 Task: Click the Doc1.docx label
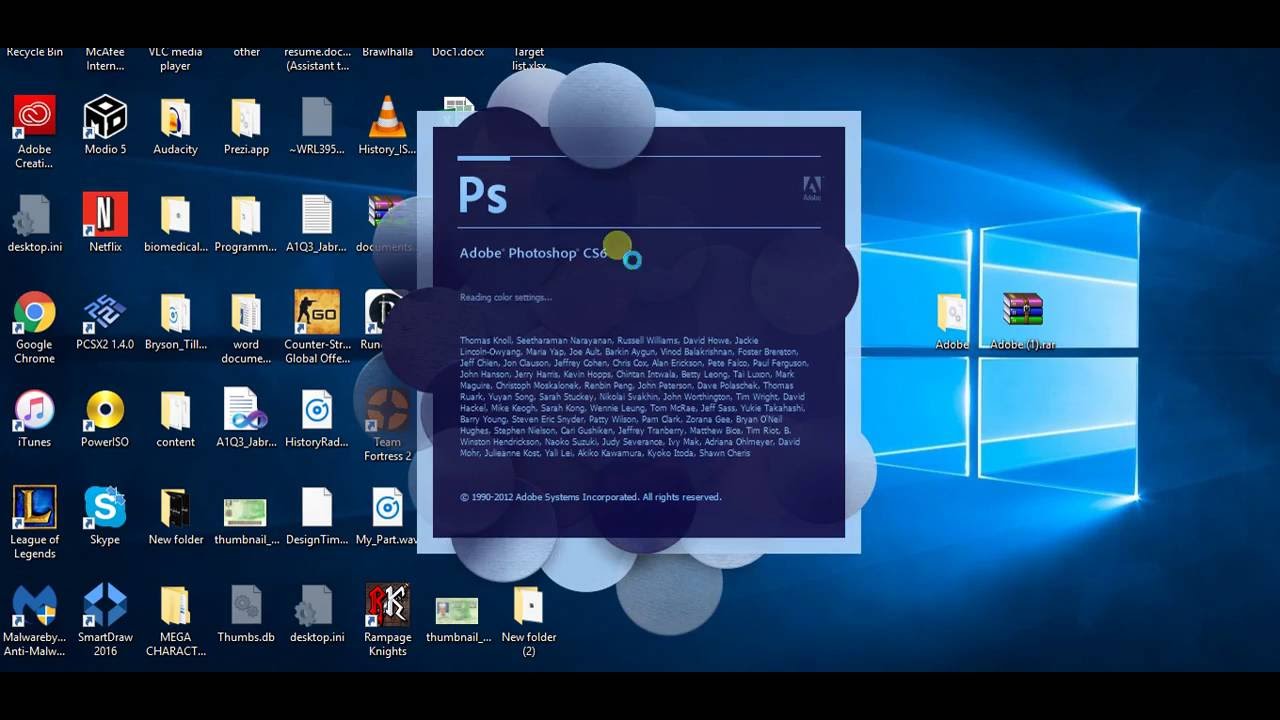coord(458,52)
